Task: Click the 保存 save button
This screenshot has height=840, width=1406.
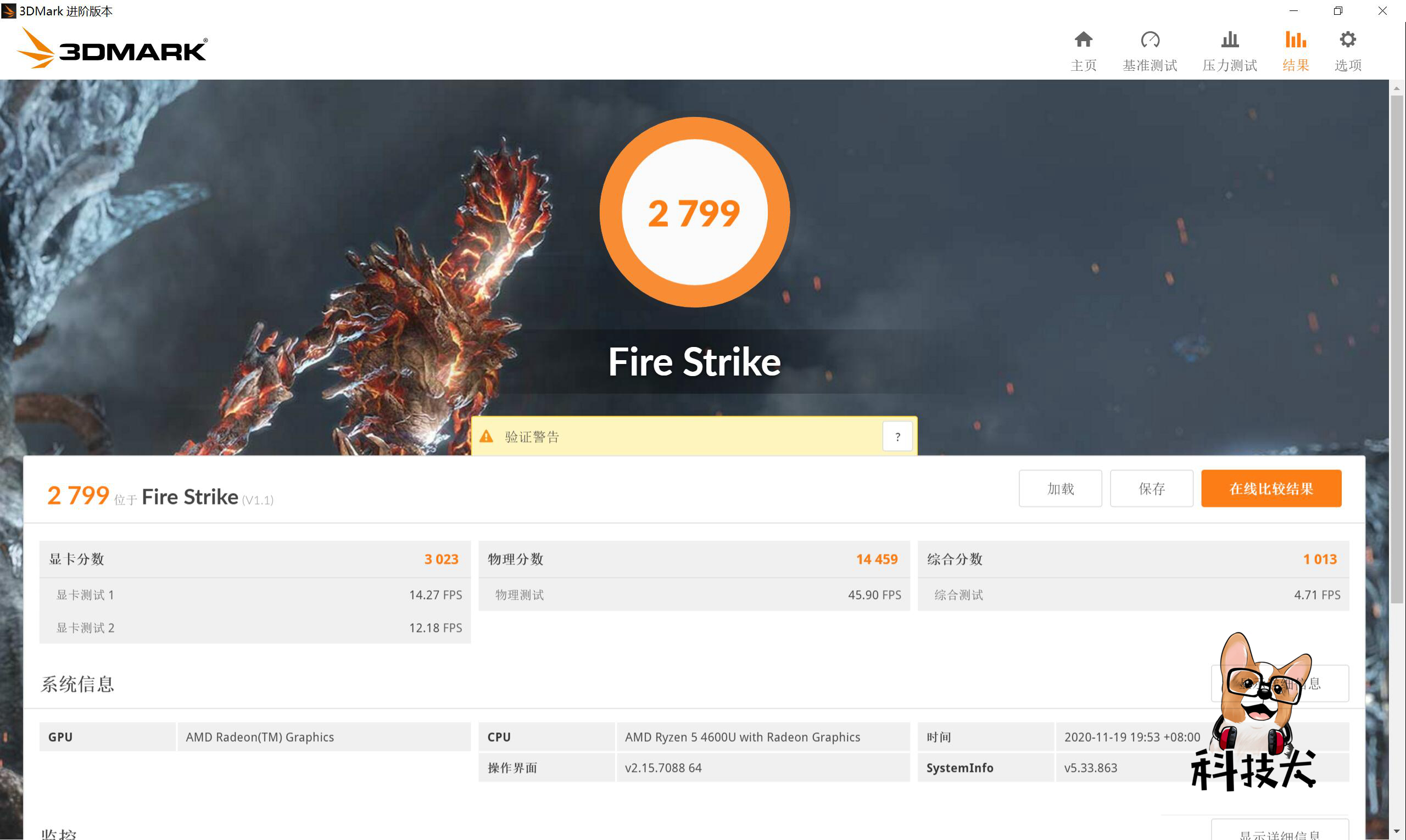Action: (1151, 489)
